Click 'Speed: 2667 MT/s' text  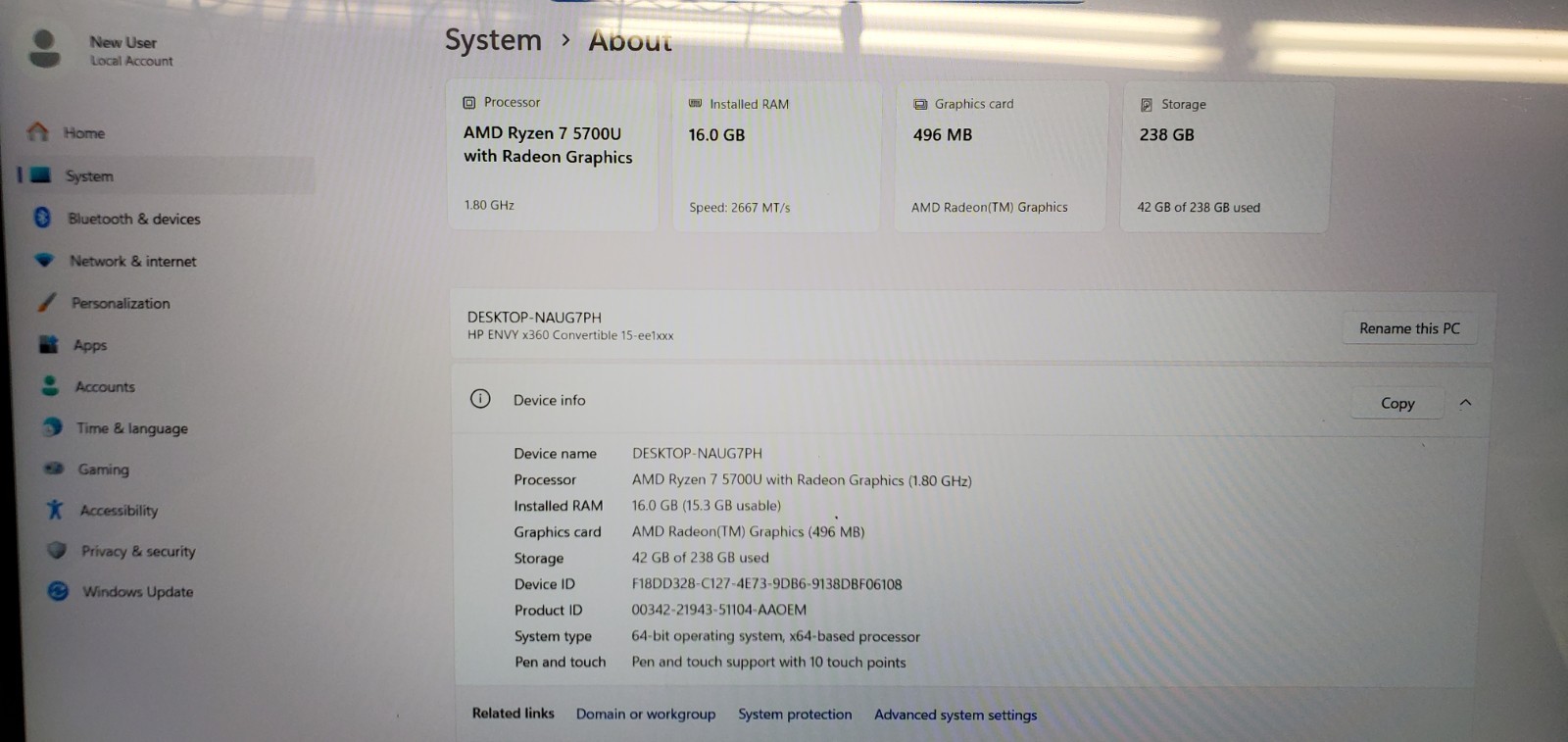pos(739,207)
